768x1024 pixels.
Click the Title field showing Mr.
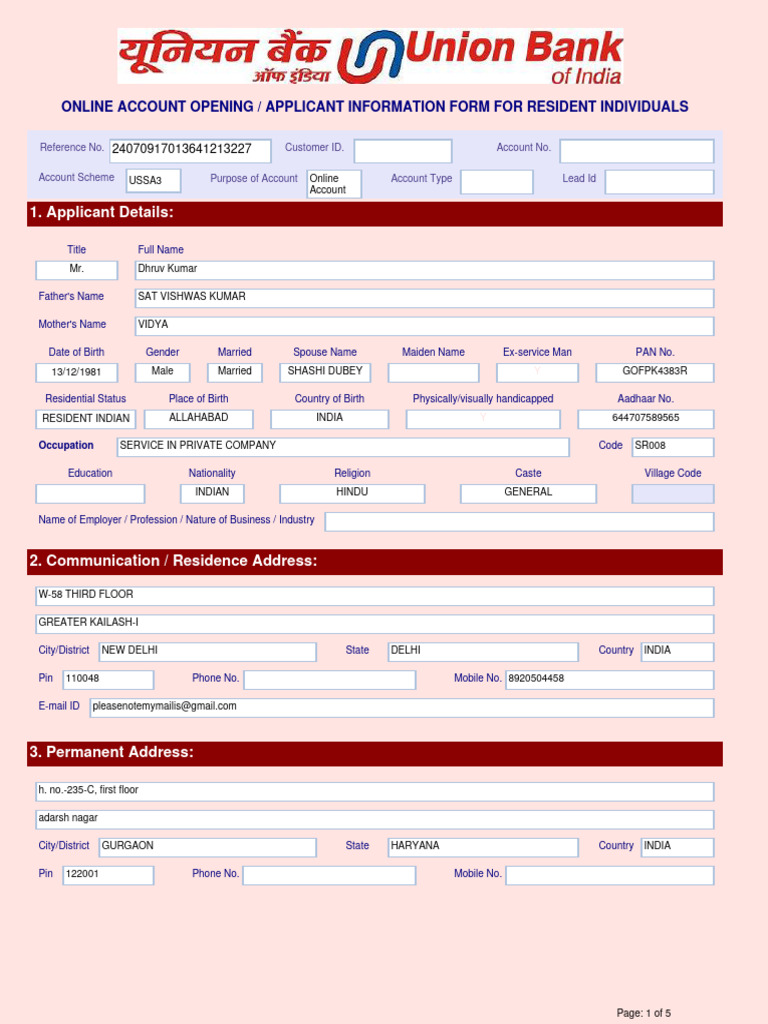click(76, 270)
